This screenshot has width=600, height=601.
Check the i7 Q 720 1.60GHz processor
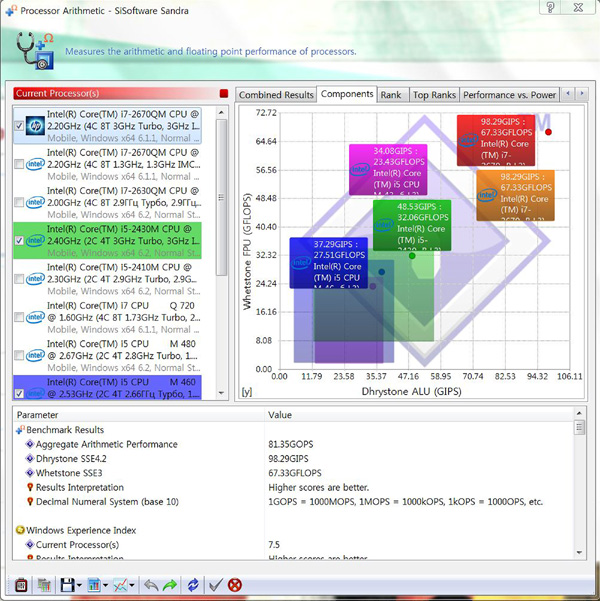pos(19,317)
